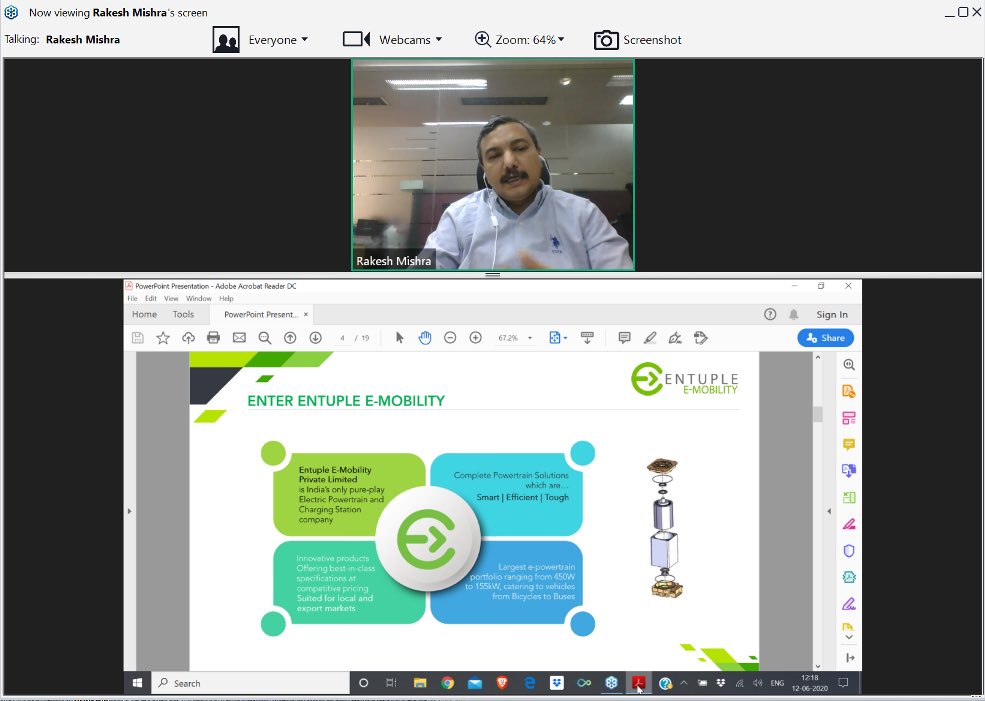Expand the tools pane with arrow-bar icon
This screenshot has height=701, width=985.
(849, 658)
